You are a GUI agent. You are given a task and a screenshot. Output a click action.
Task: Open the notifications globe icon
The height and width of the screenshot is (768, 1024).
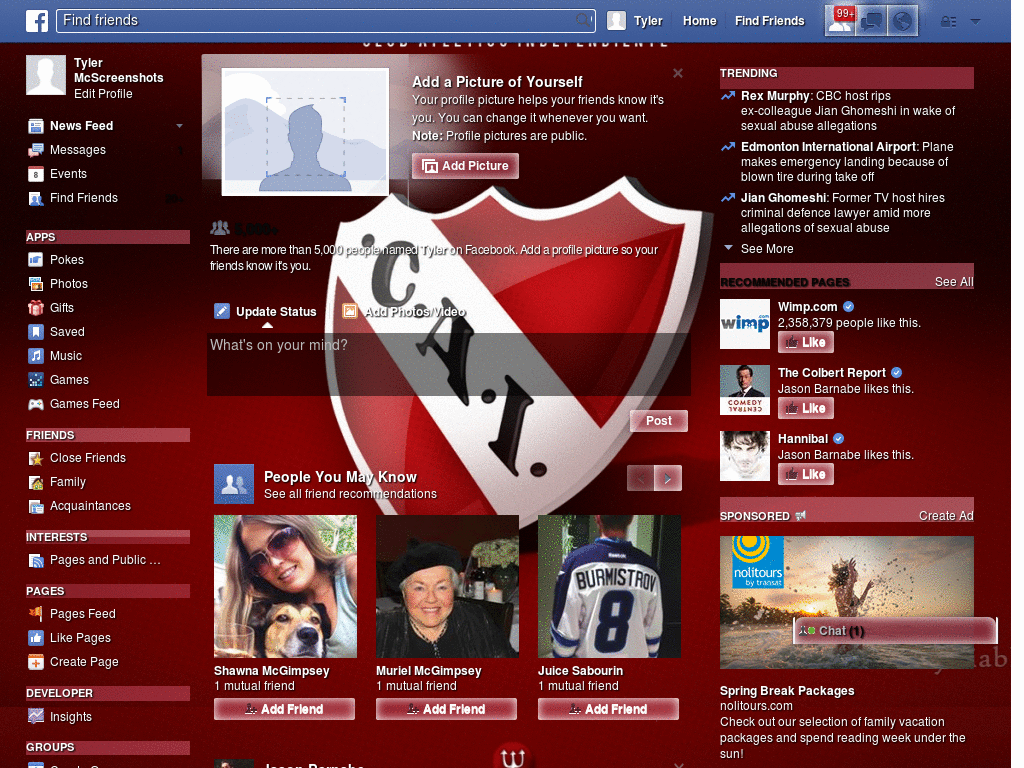point(902,21)
